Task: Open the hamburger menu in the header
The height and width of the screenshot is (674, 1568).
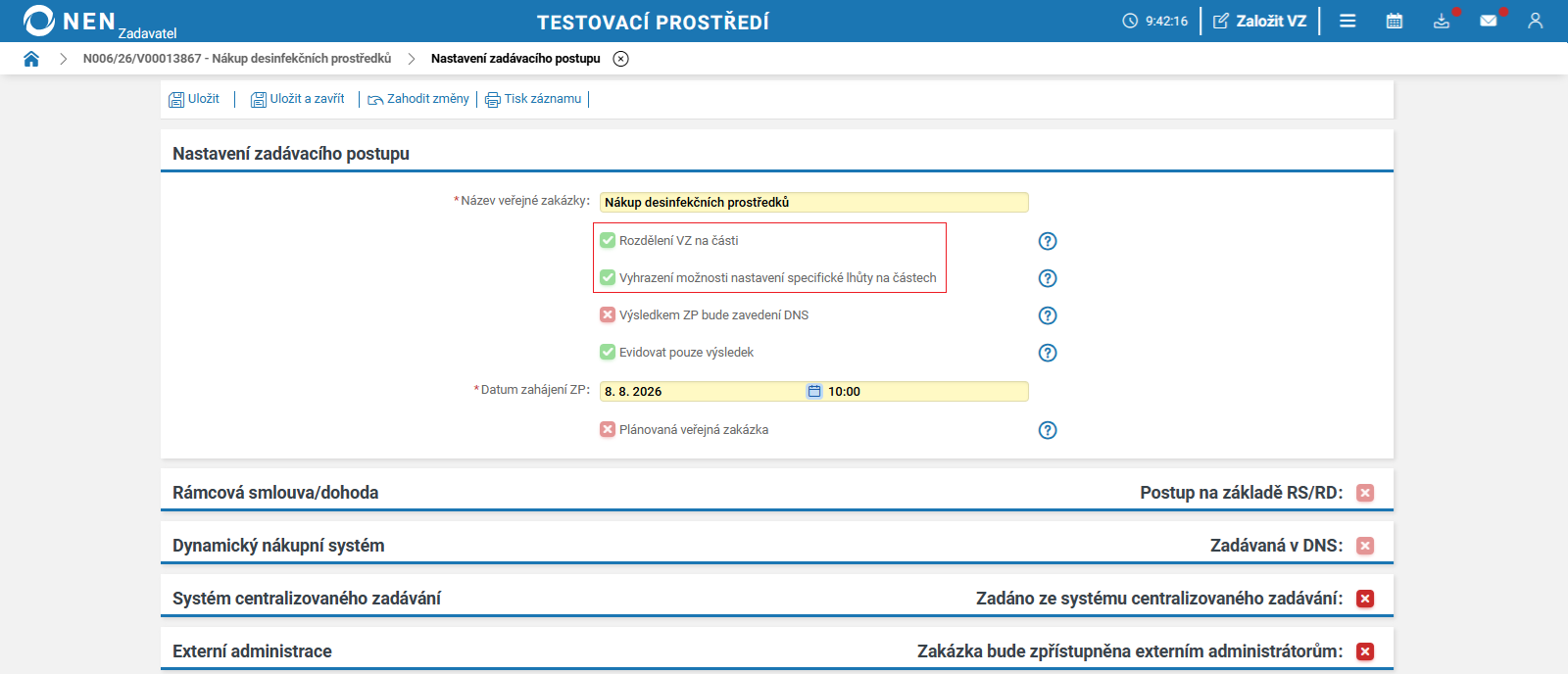Action: click(x=1347, y=21)
